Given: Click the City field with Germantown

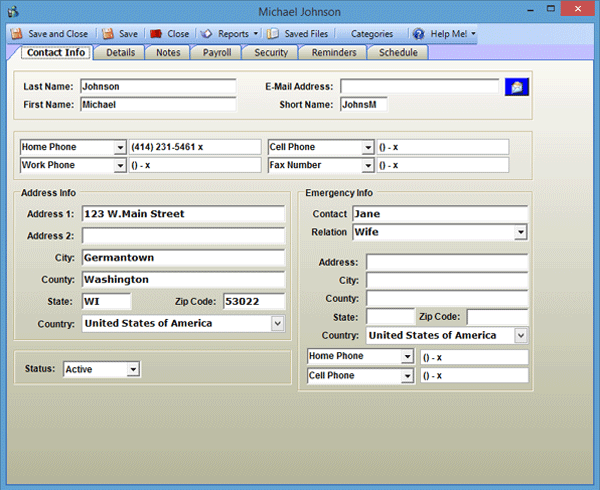Looking at the screenshot, I should 184,258.
